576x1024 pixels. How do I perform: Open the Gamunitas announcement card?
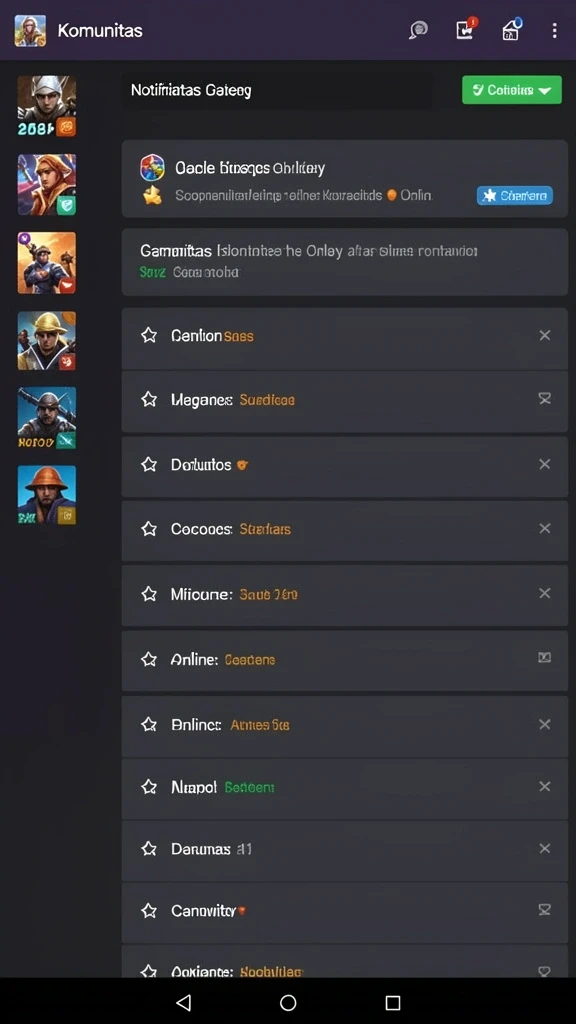[344, 261]
